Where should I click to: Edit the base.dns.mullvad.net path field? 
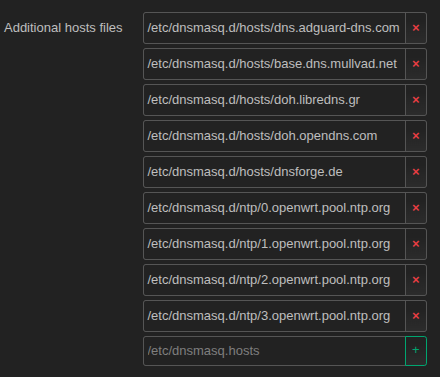pos(274,64)
